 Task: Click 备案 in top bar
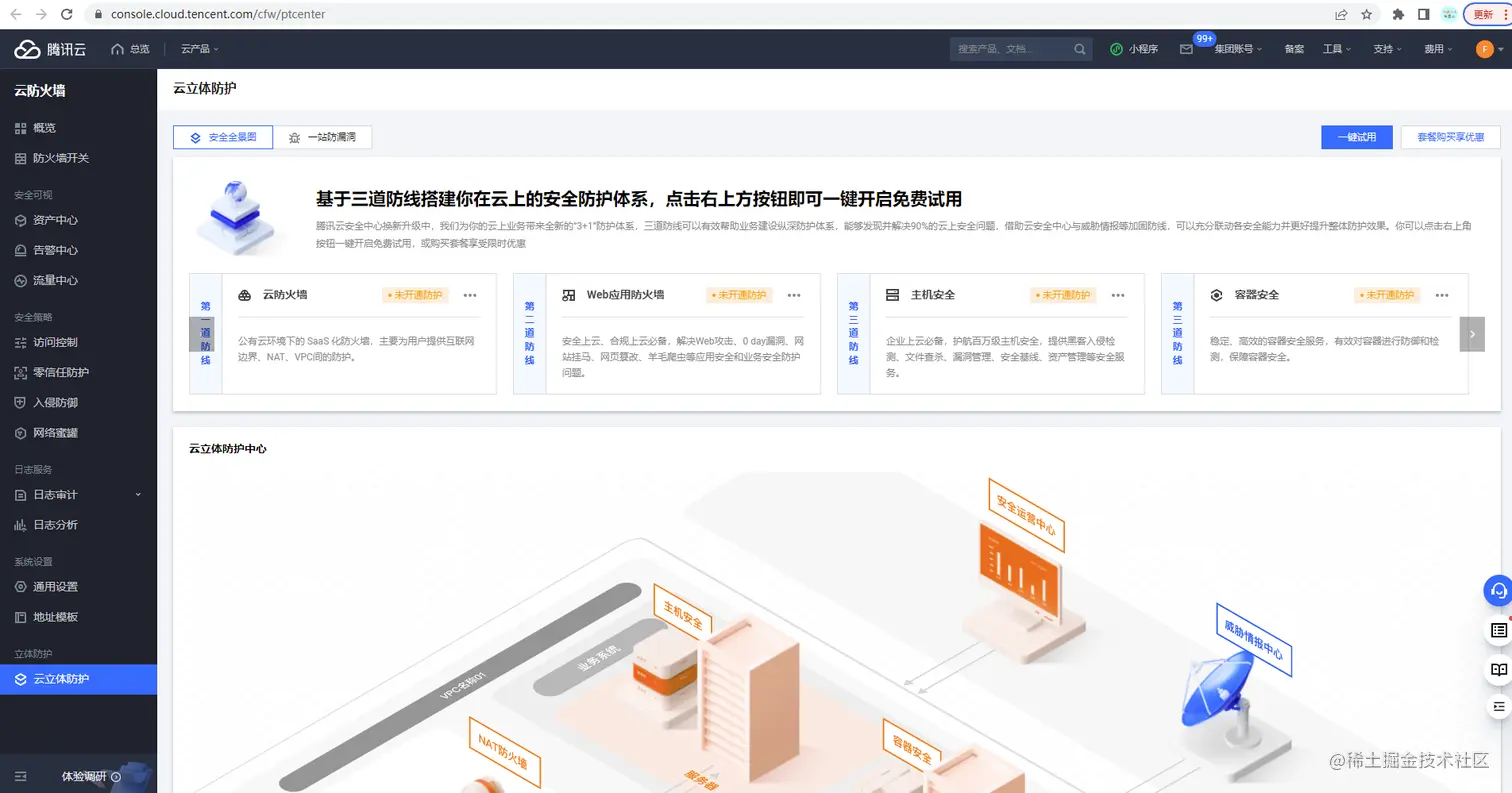click(x=1294, y=49)
